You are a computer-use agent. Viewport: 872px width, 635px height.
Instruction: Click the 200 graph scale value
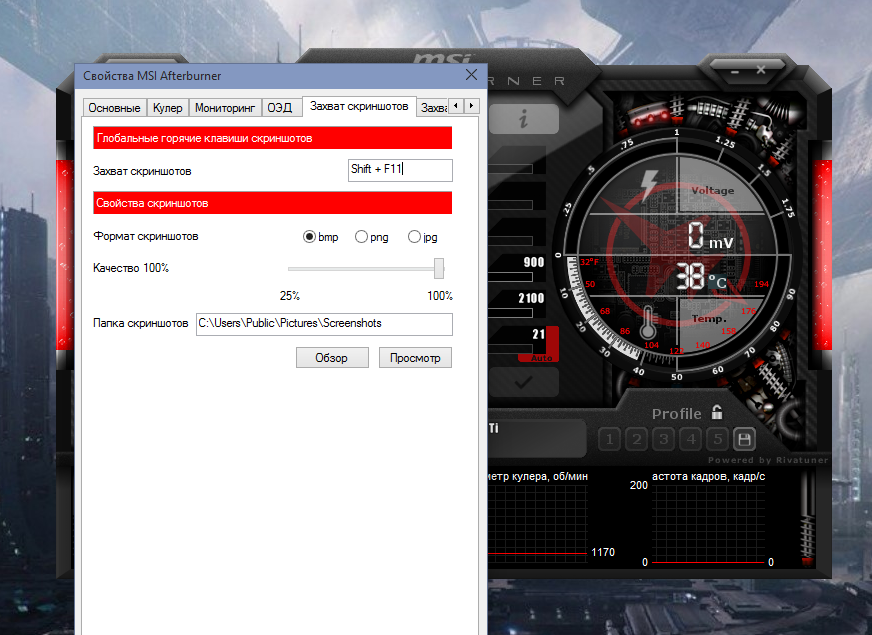coord(638,485)
